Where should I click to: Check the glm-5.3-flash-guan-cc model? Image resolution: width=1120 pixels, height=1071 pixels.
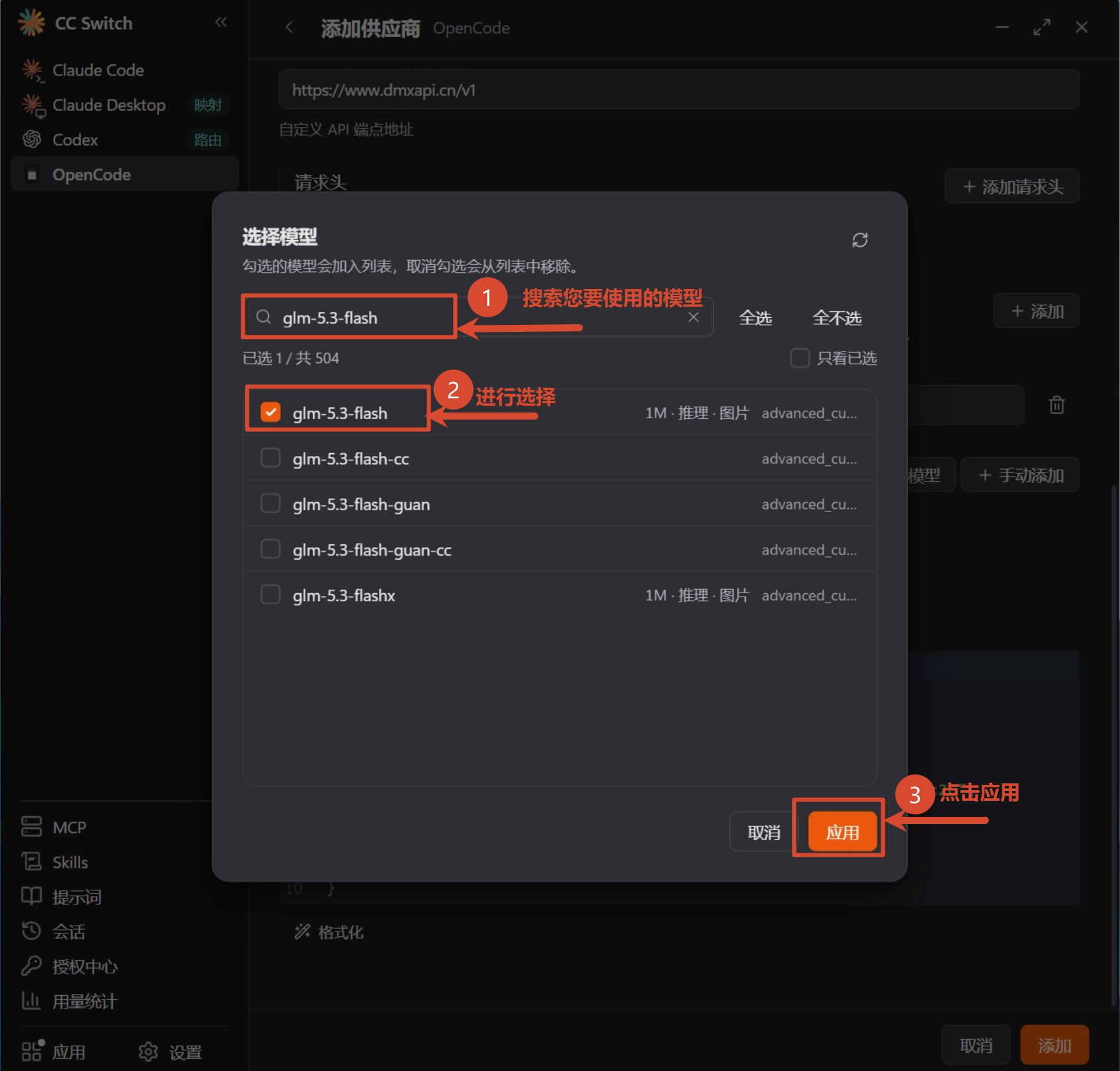[271, 549]
